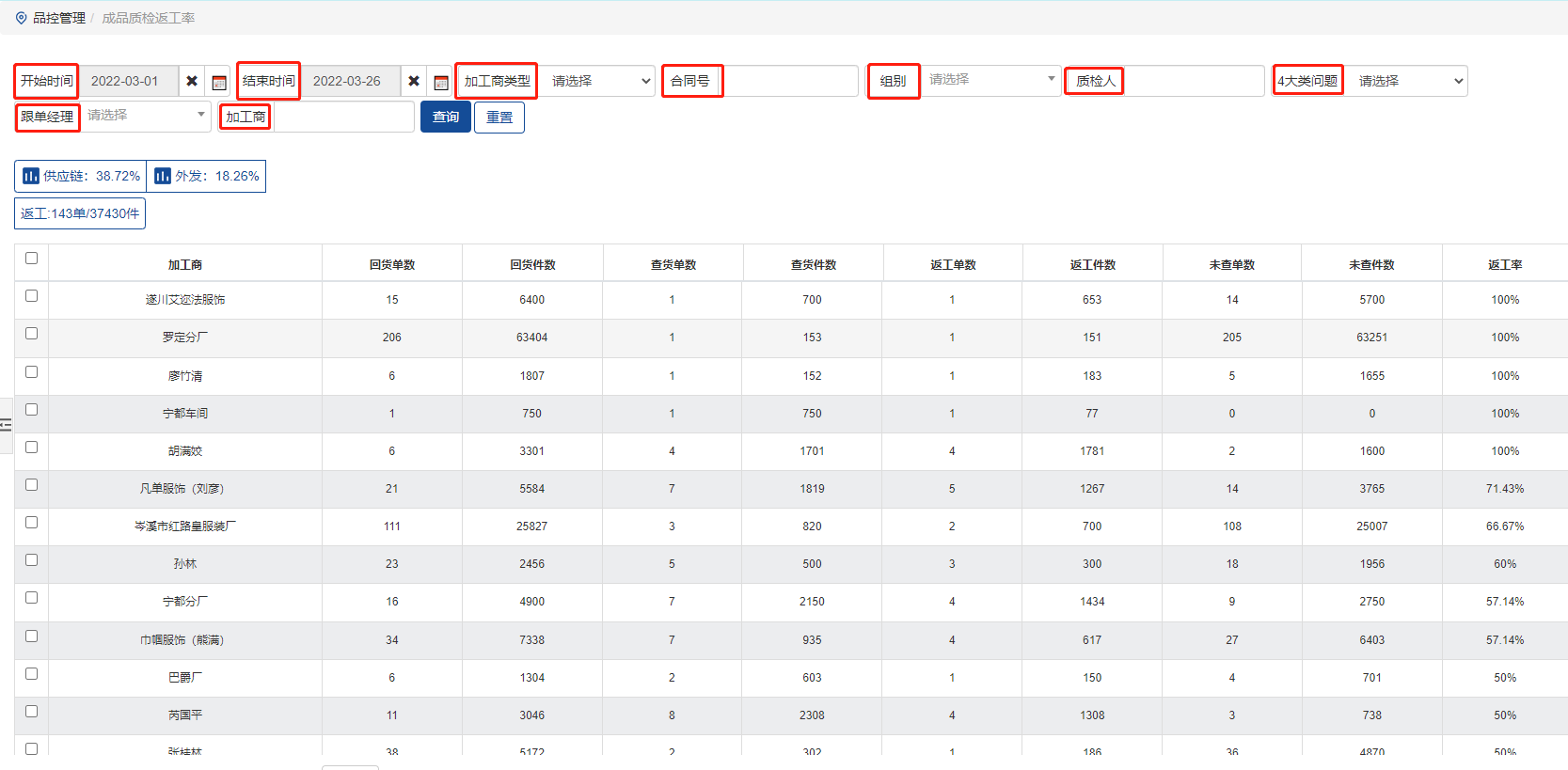This screenshot has width=1568, height=770.
Task: Click the 重置 reset button
Action: (499, 118)
